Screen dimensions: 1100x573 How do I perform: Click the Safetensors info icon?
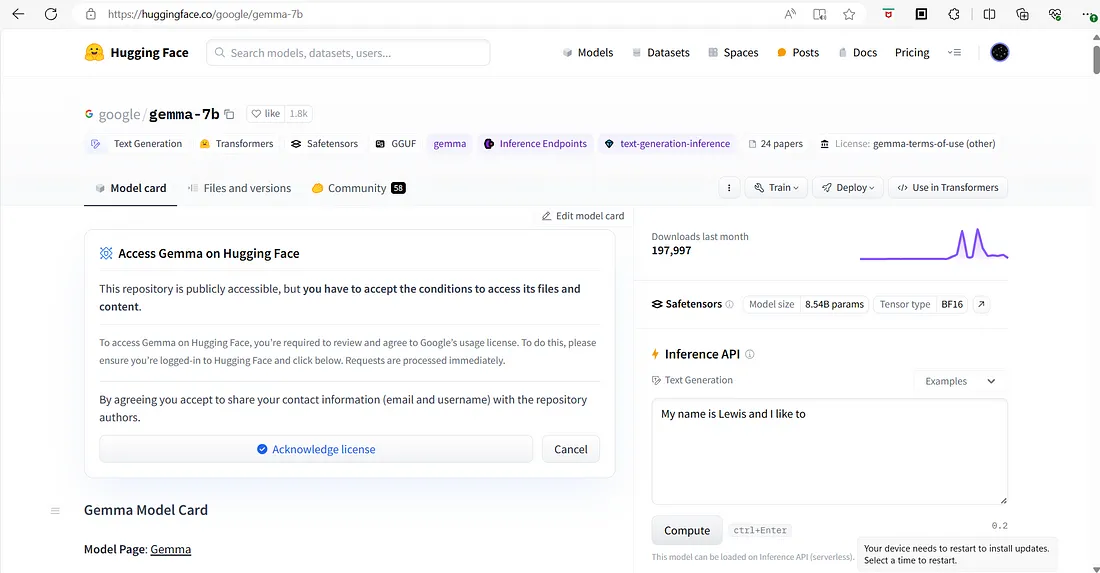pos(729,304)
